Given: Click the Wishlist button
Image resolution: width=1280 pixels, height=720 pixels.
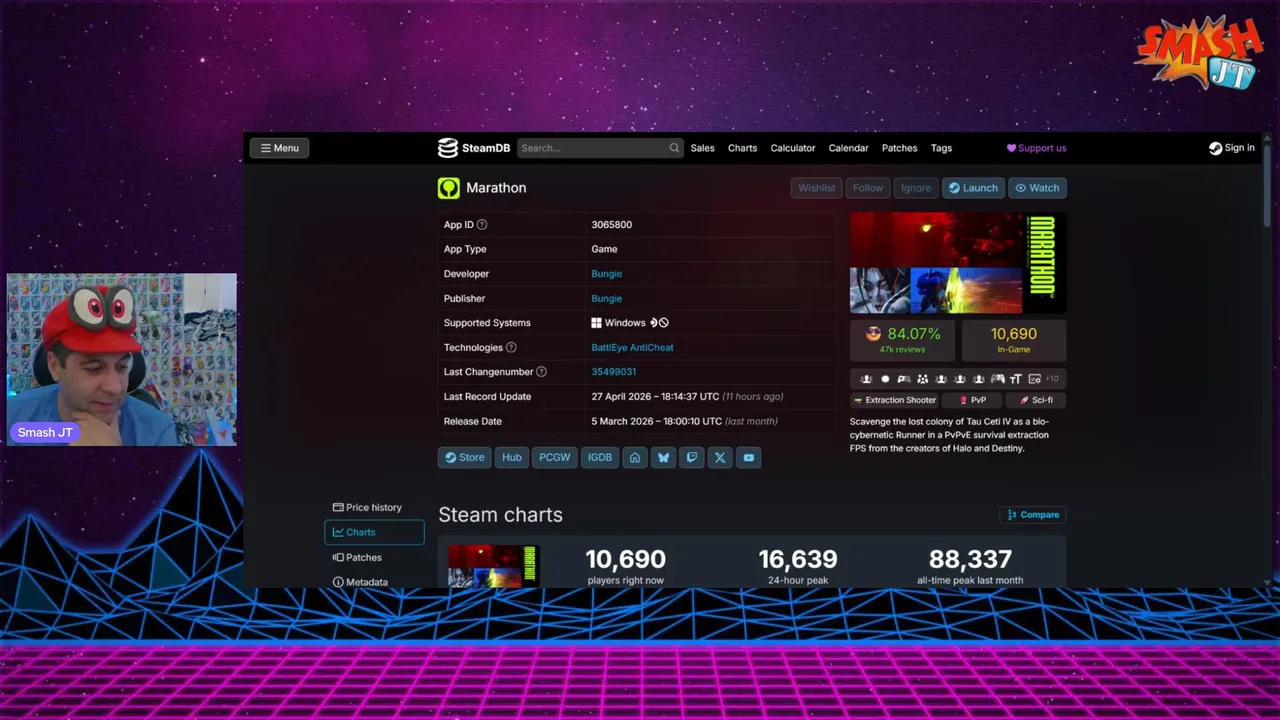Looking at the screenshot, I should tap(816, 188).
